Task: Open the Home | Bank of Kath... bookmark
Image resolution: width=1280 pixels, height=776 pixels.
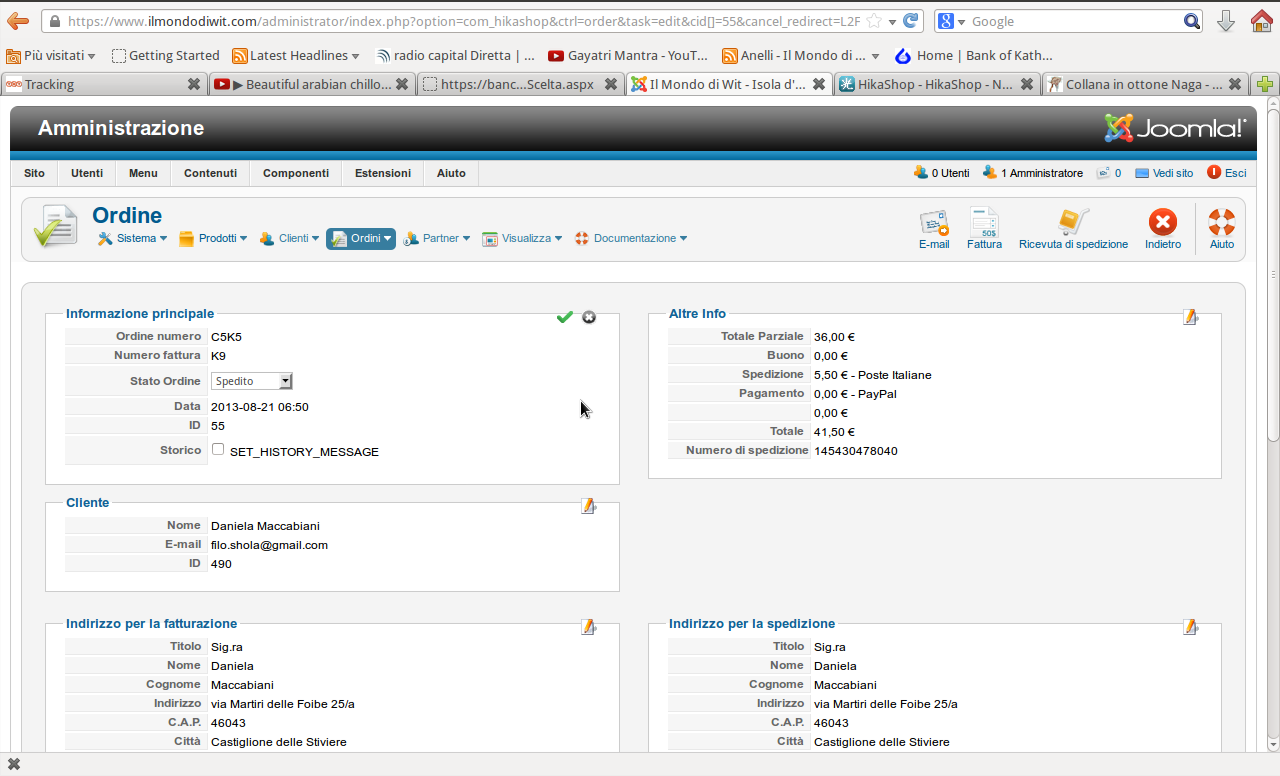Action: coord(974,56)
